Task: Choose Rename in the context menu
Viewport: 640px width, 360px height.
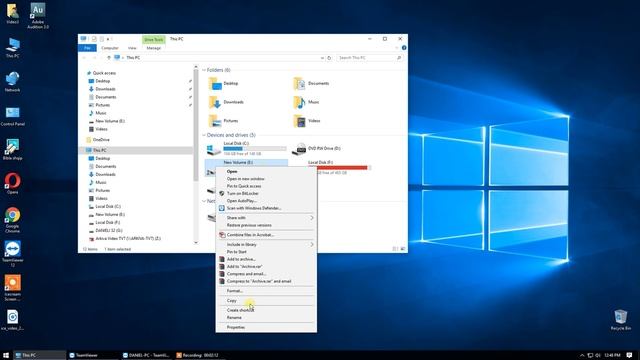Action: coord(266,318)
